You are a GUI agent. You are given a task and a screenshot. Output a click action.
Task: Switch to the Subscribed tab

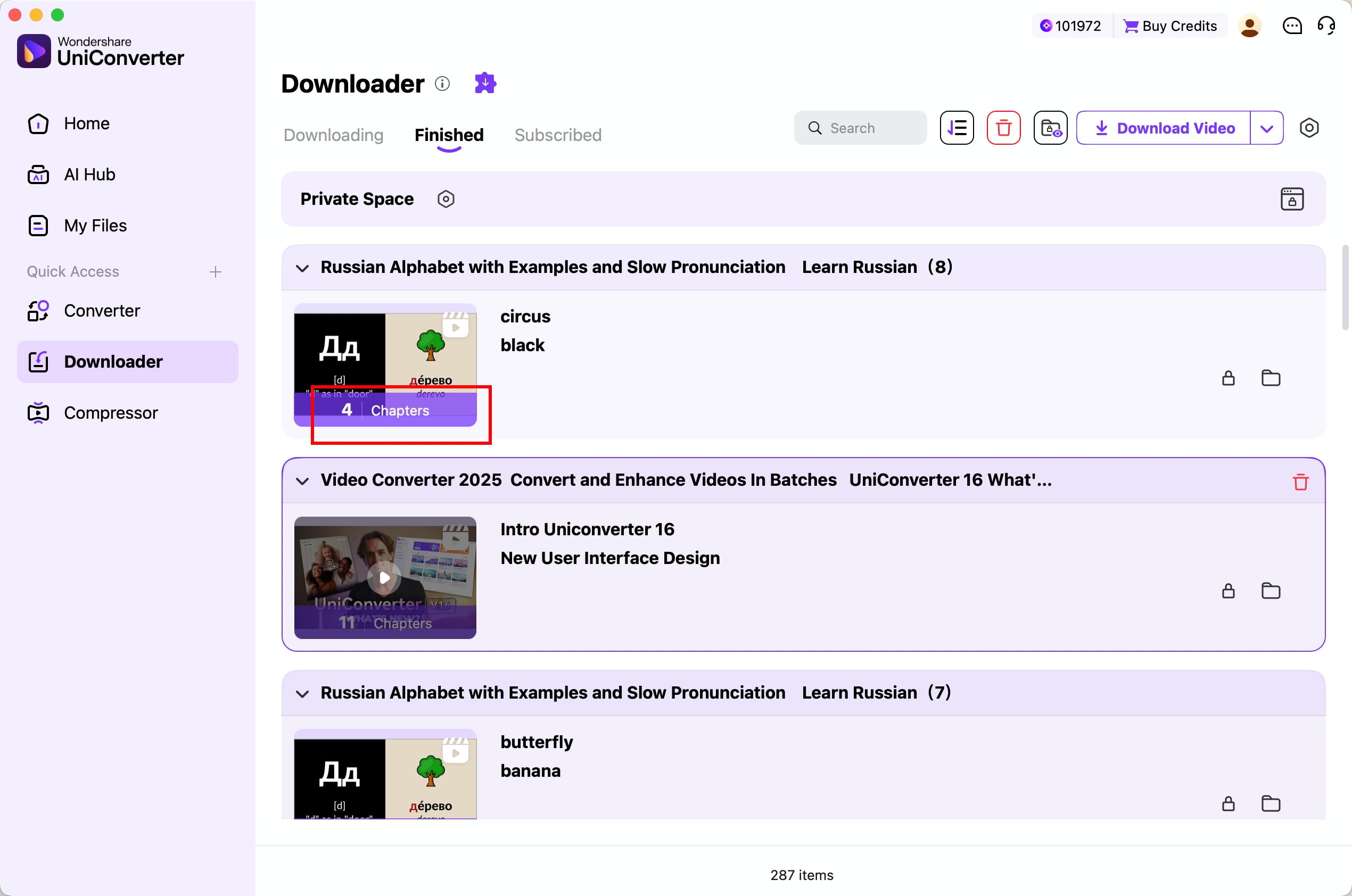pos(558,135)
